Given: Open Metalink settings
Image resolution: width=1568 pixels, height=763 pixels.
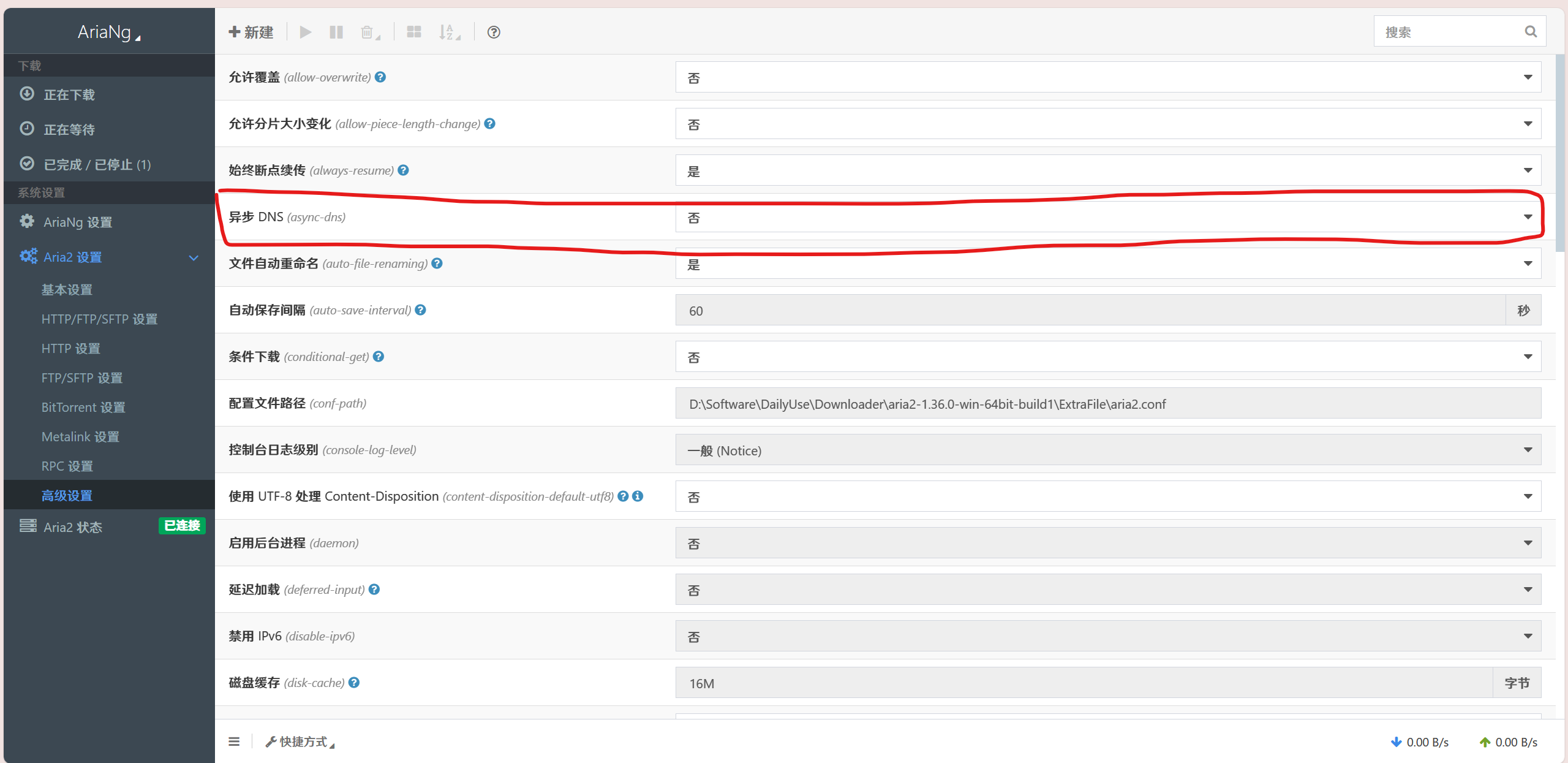Looking at the screenshot, I should pos(80,436).
